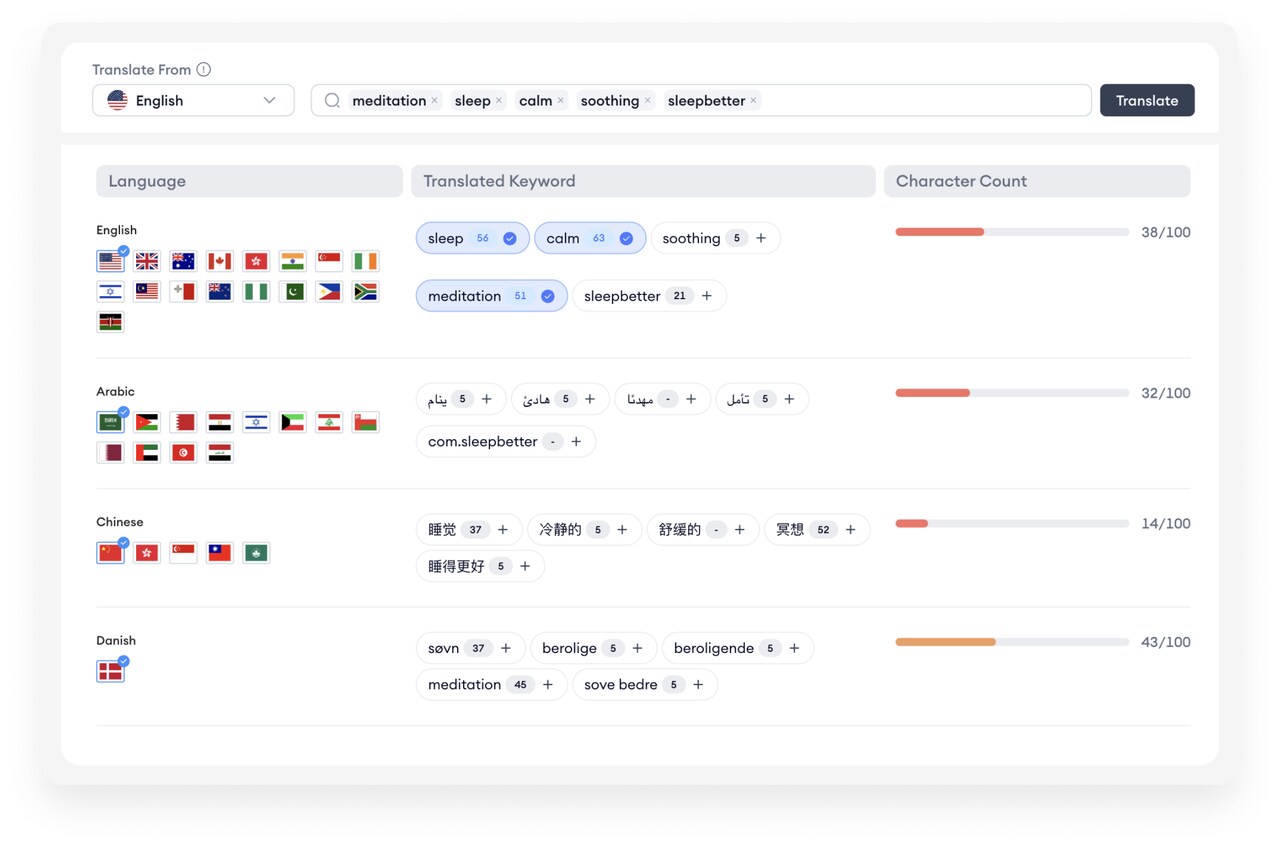Select the Oman flag under Arabic
The width and height of the screenshot is (1280, 846).
tap(365, 422)
